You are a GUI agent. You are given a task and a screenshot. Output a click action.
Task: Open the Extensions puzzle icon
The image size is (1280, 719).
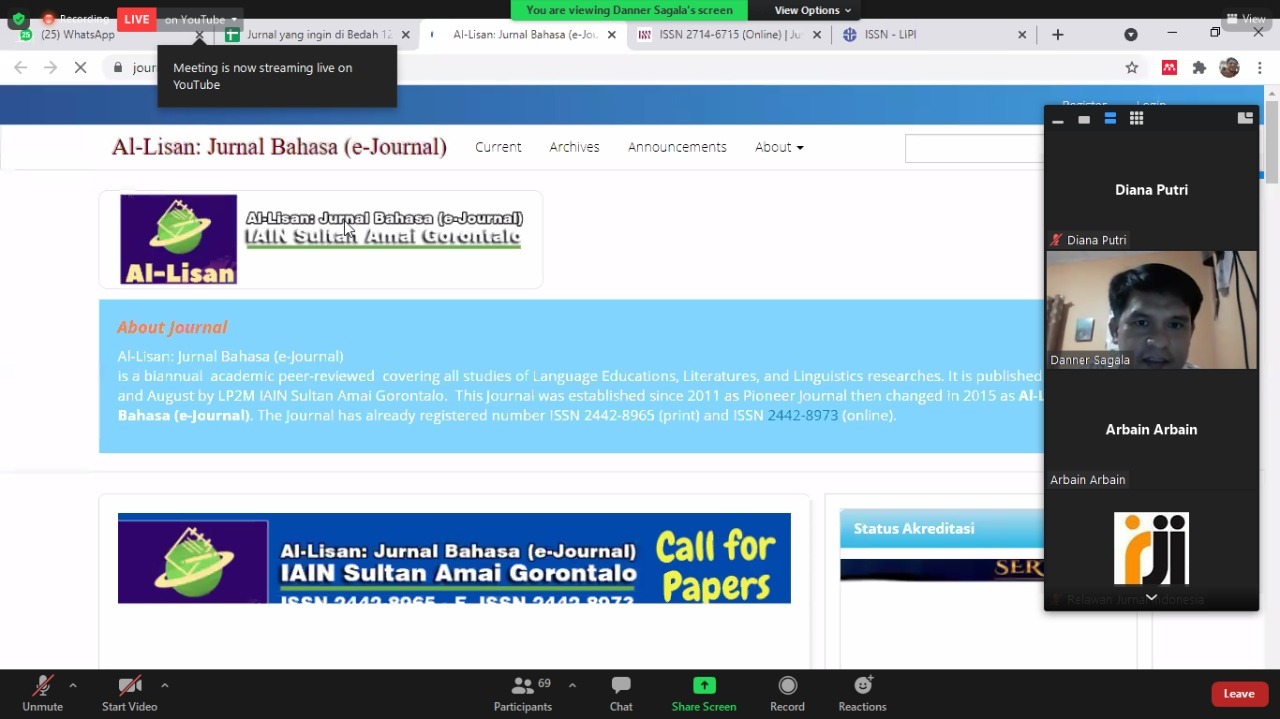pos(1200,68)
